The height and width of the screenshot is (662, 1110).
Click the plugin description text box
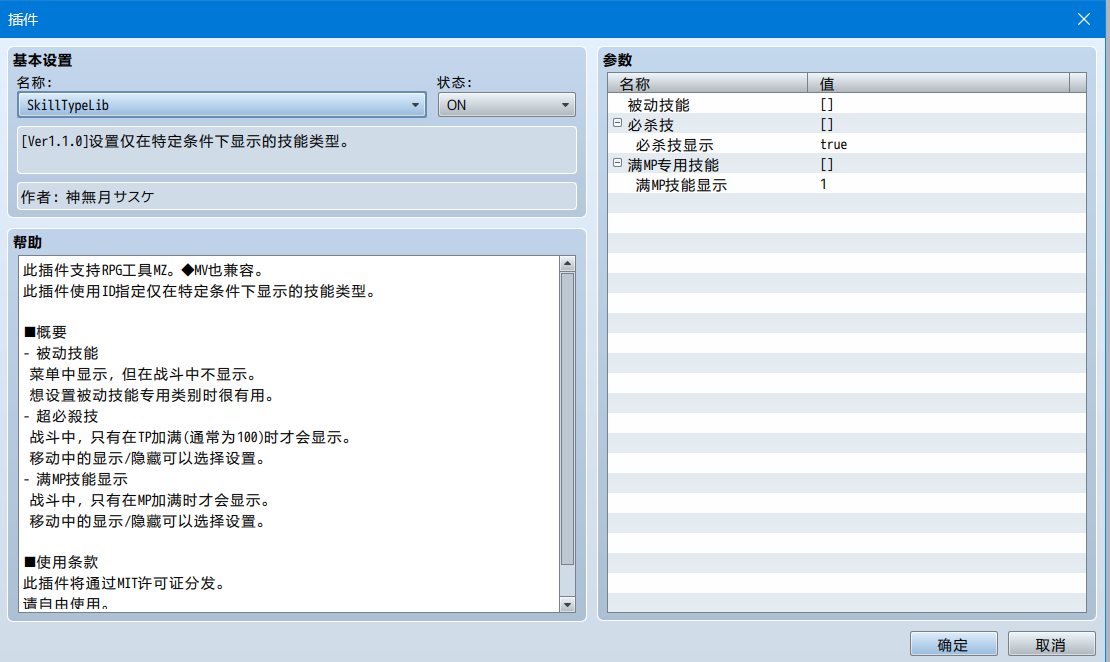[x=297, y=150]
